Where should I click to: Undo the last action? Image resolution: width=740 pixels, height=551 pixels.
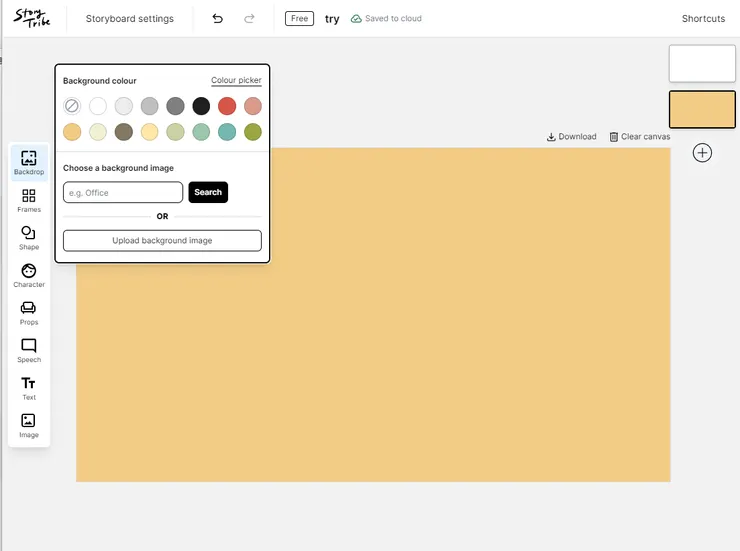(x=218, y=18)
